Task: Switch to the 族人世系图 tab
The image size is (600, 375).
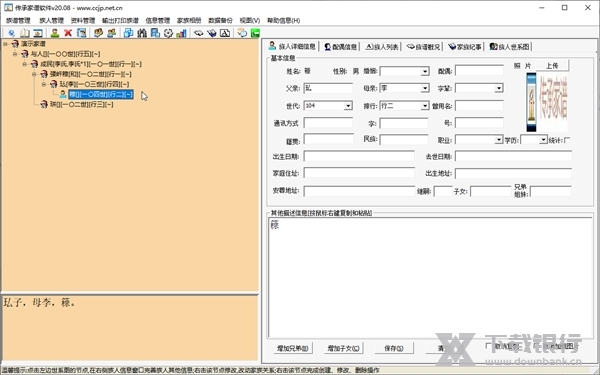Action: coord(509,47)
